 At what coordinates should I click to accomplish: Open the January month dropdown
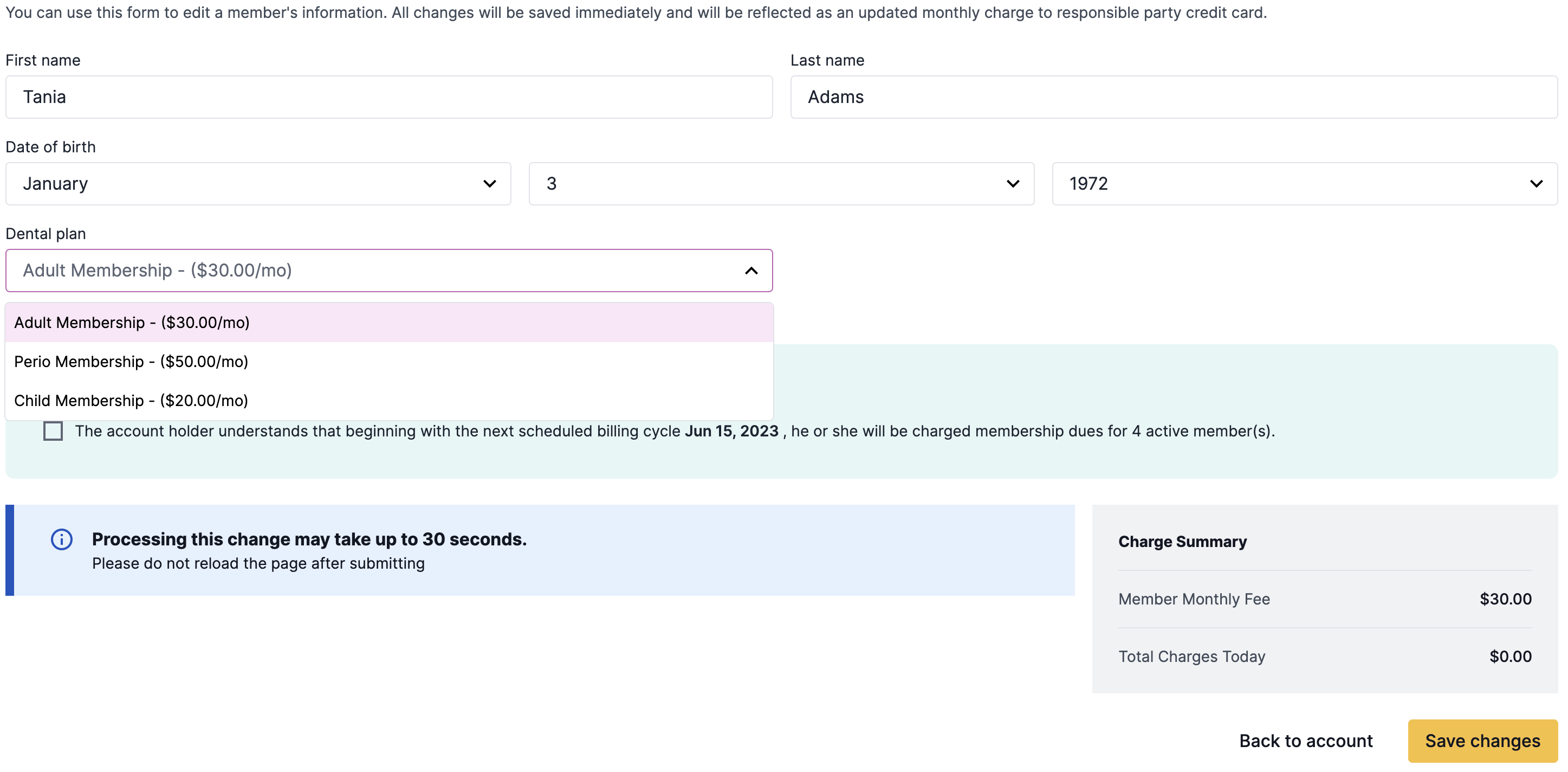258,184
